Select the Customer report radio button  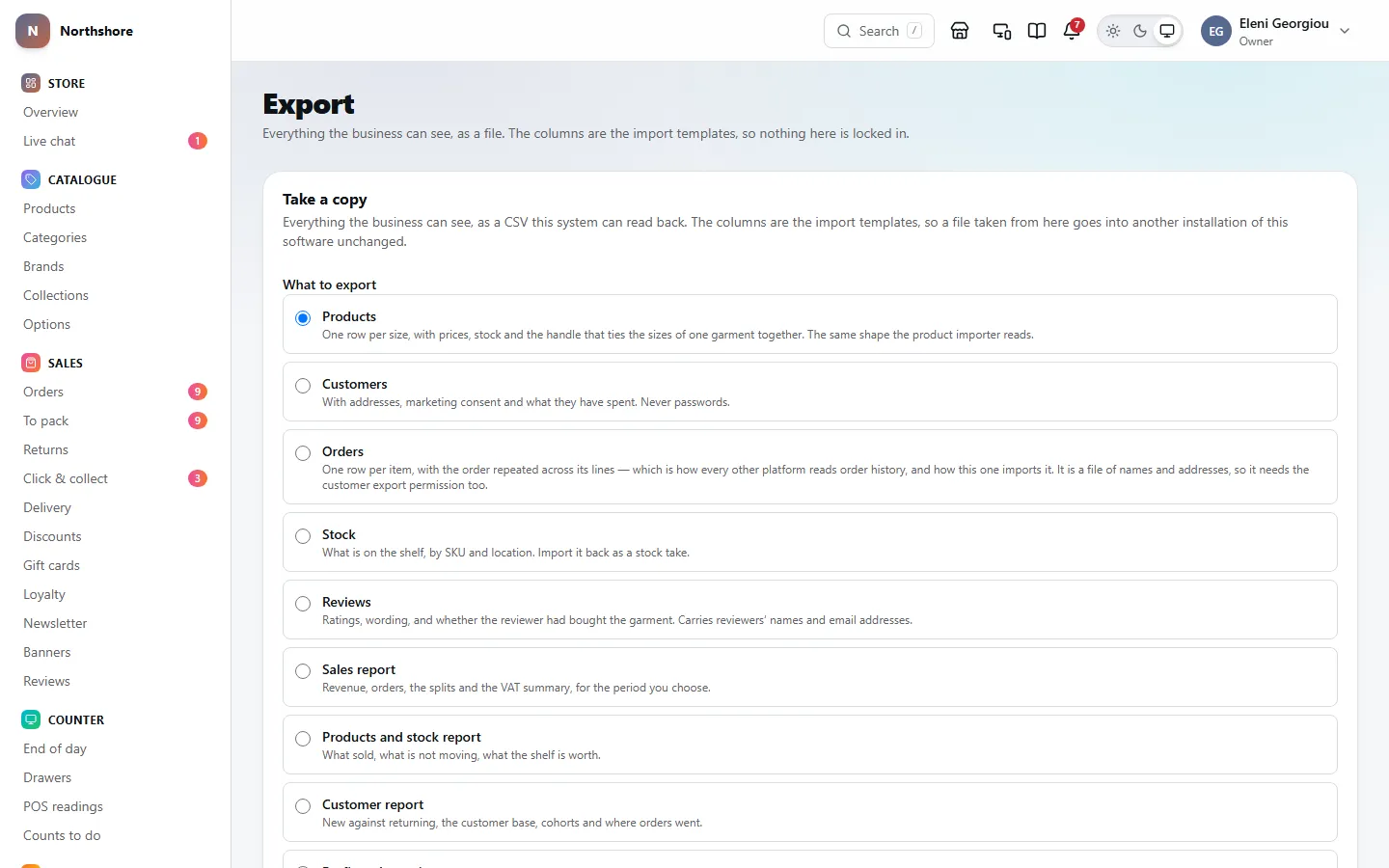click(303, 806)
